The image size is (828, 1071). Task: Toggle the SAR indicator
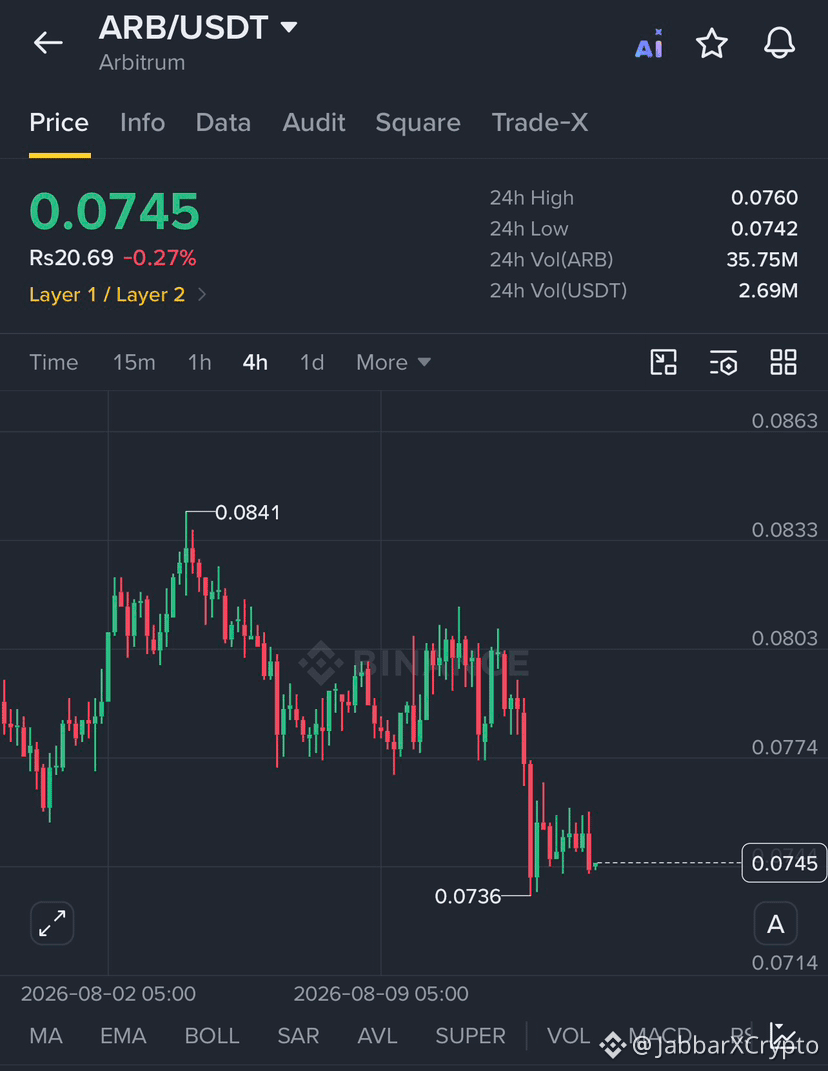pyautogui.click(x=298, y=1035)
